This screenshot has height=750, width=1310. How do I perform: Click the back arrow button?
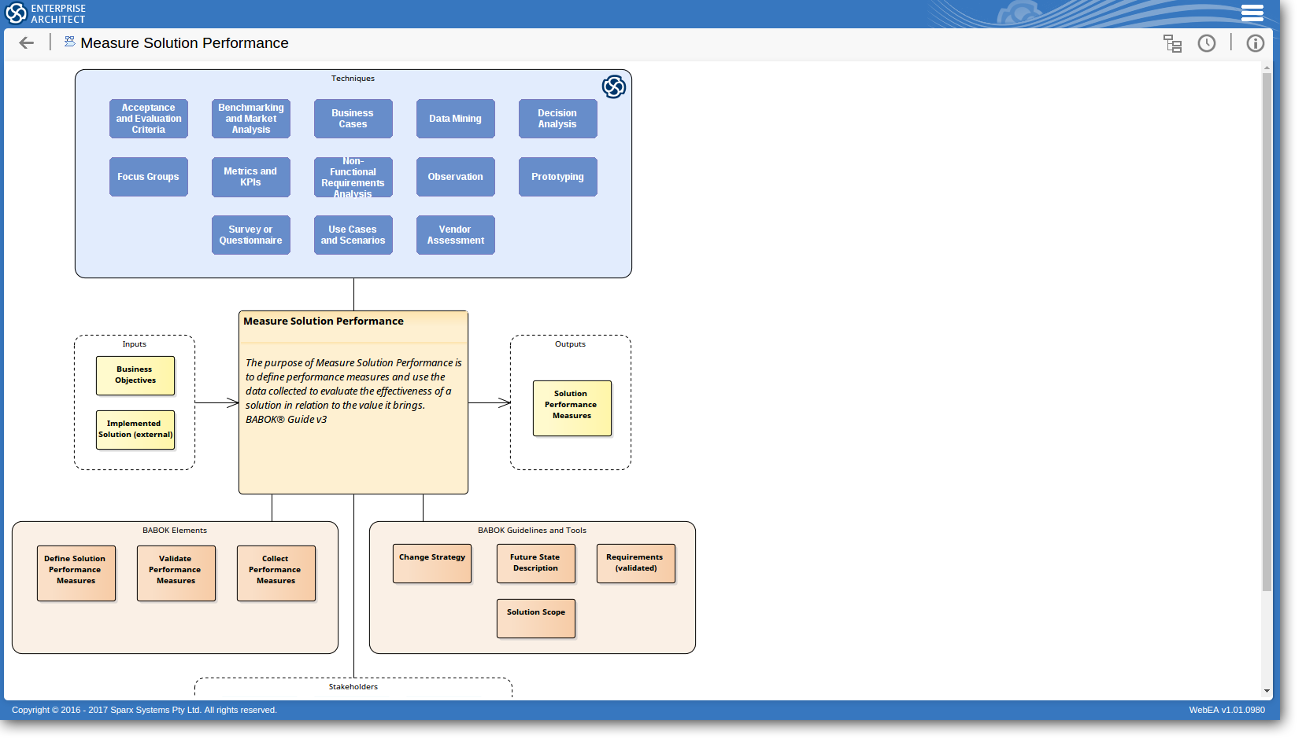27,43
